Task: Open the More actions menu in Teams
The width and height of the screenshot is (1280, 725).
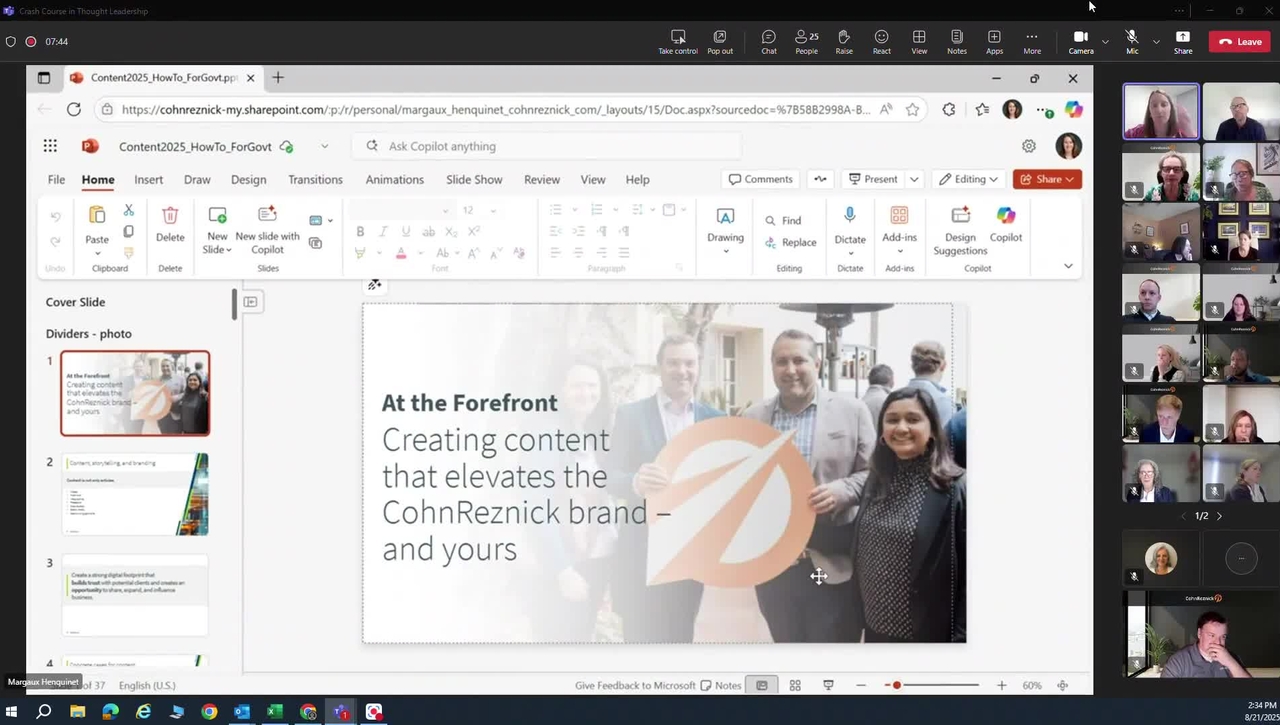Action: click(1032, 41)
